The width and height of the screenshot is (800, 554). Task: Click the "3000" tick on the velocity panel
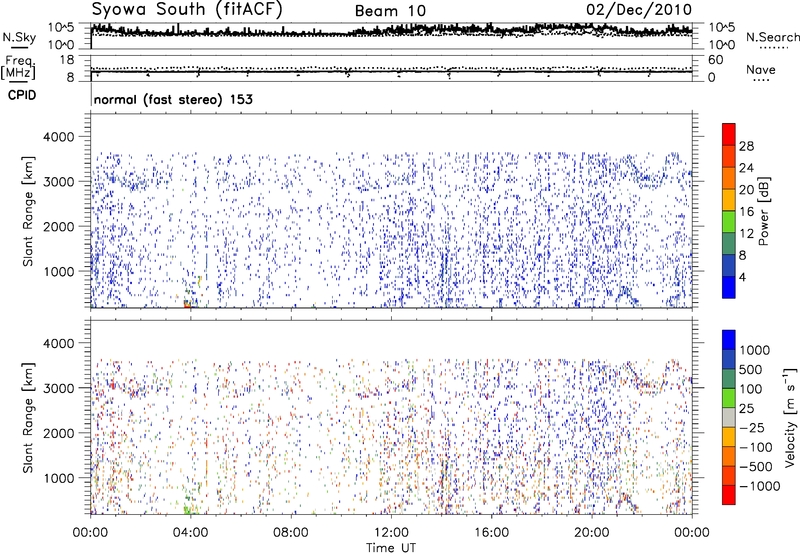click(x=58, y=388)
